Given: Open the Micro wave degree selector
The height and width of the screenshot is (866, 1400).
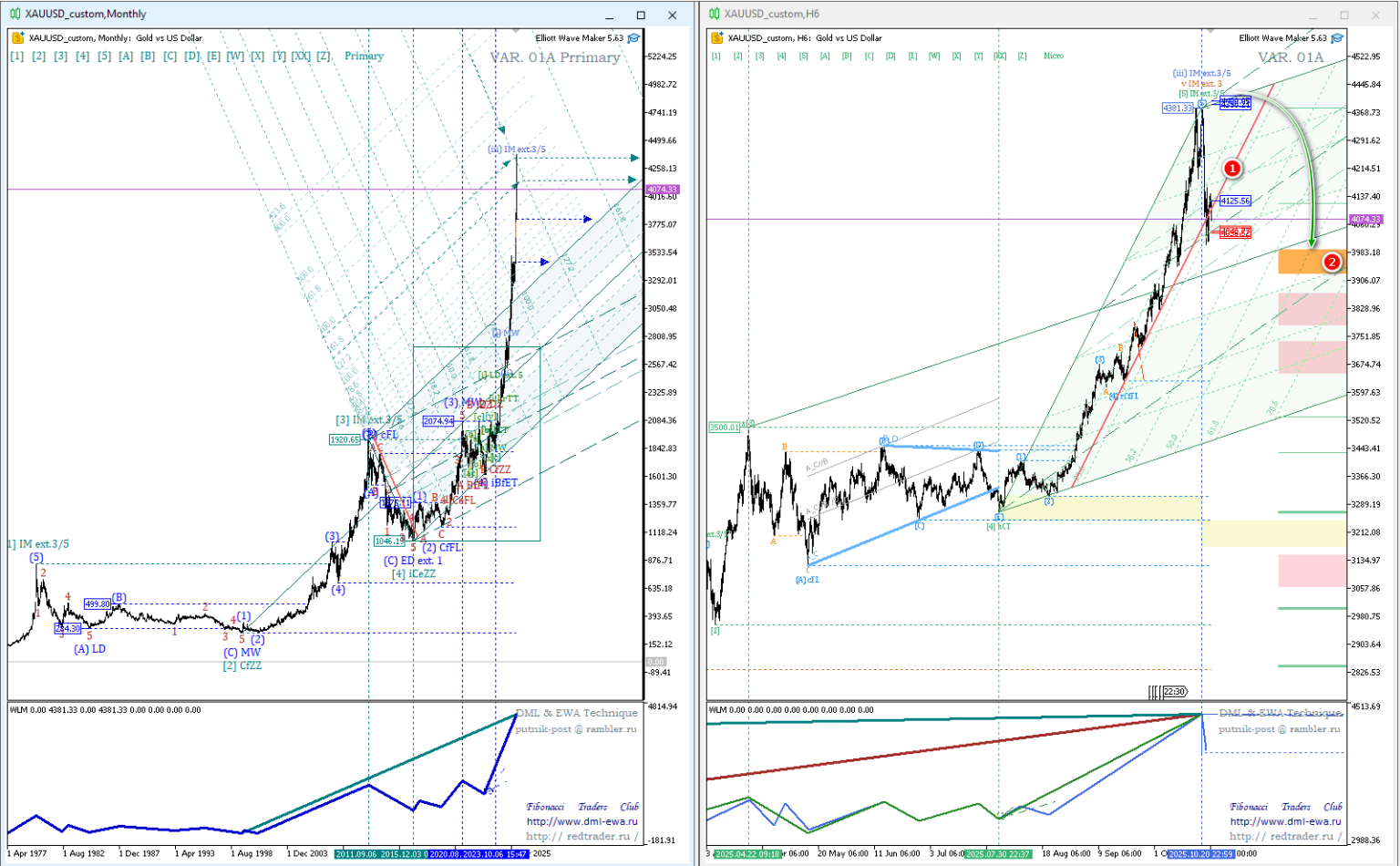Looking at the screenshot, I should pyautogui.click(x=1053, y=57).
